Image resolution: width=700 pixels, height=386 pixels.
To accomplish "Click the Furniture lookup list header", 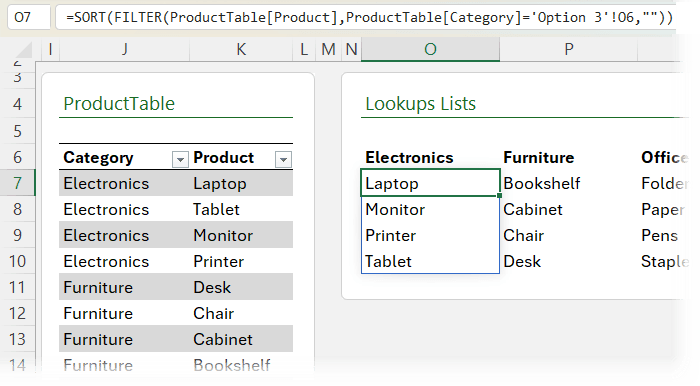I will [x=568, y=157].
